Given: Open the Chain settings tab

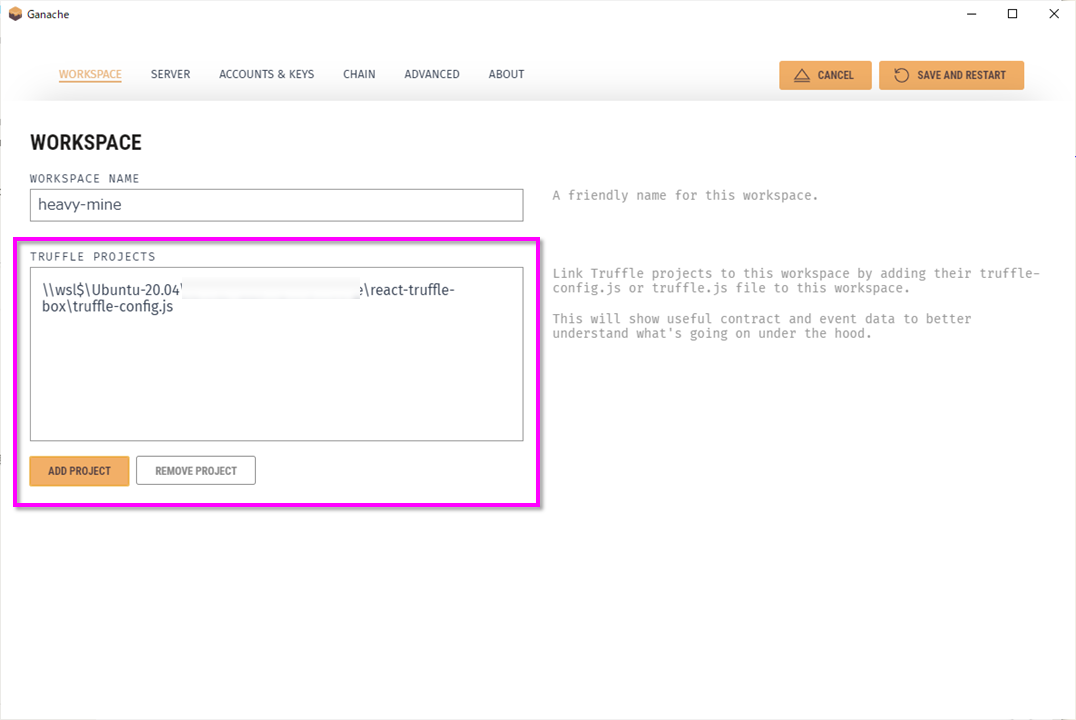Looking at the screenshot, I should pyautogui.click(x=359, y=74).
